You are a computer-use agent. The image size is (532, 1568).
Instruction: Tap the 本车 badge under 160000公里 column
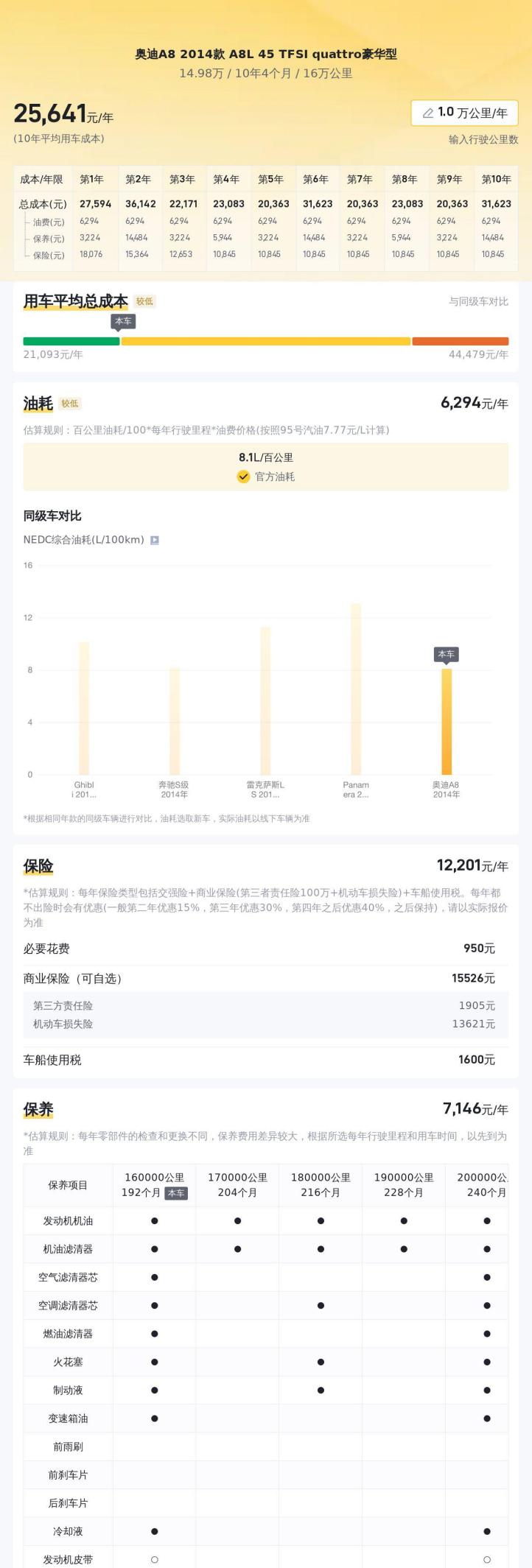pos(176,1192)
